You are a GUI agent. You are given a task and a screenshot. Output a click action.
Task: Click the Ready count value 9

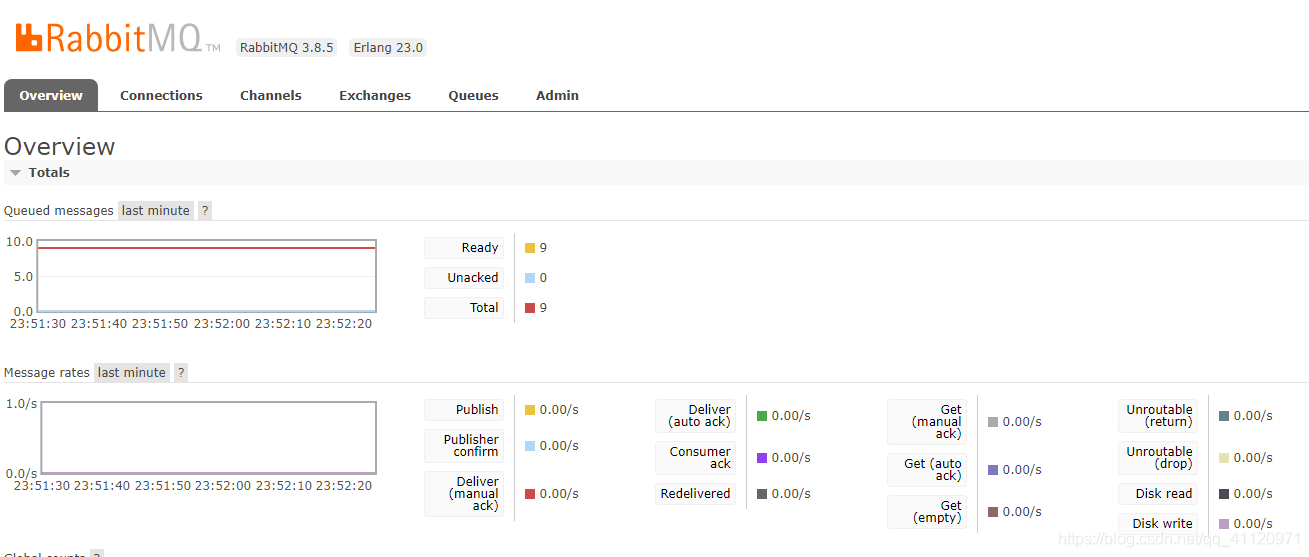[543, 248]
